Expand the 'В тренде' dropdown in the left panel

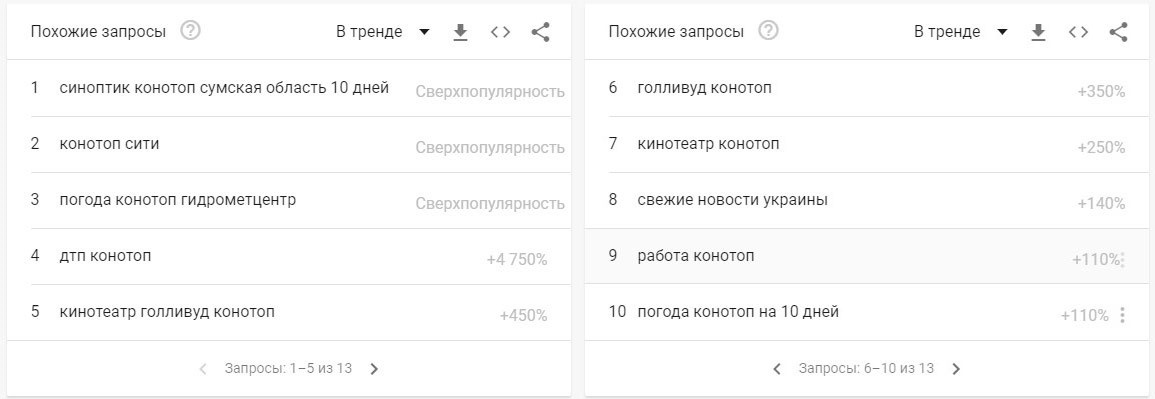pyautogui.click(x=383, y=32)
